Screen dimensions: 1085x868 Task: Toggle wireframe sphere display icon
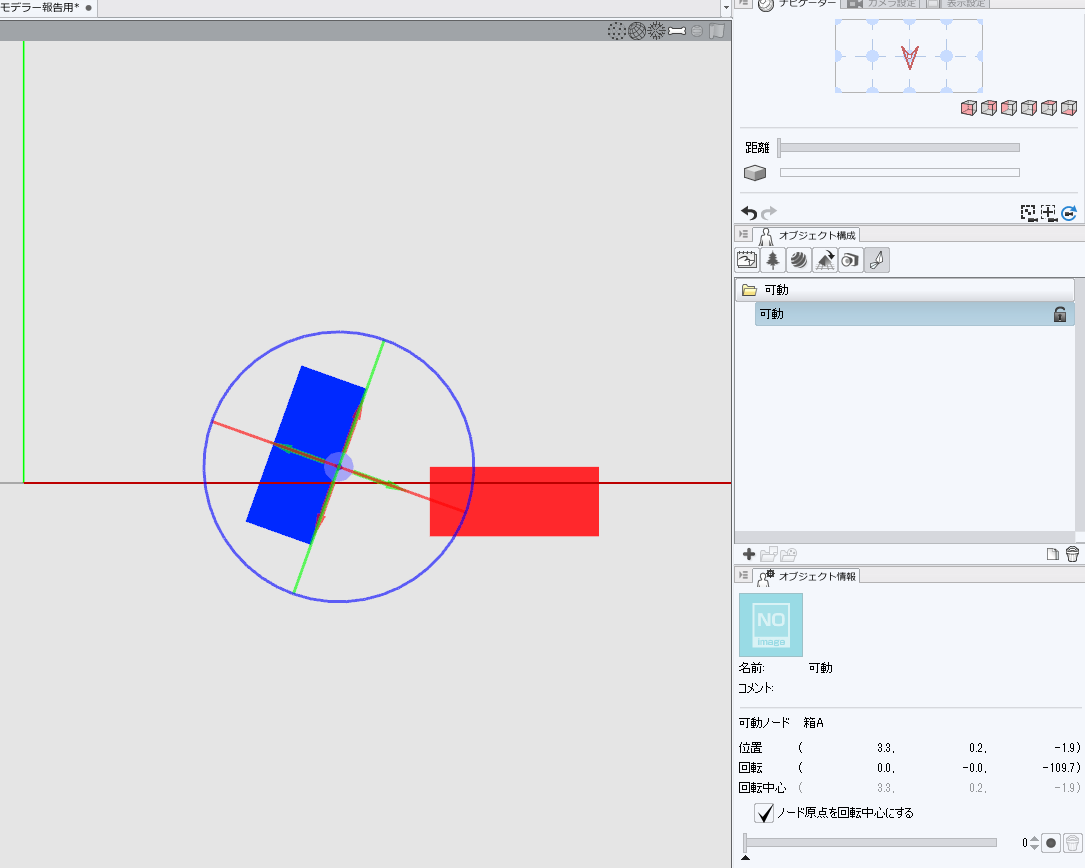(x=636, y=31)
